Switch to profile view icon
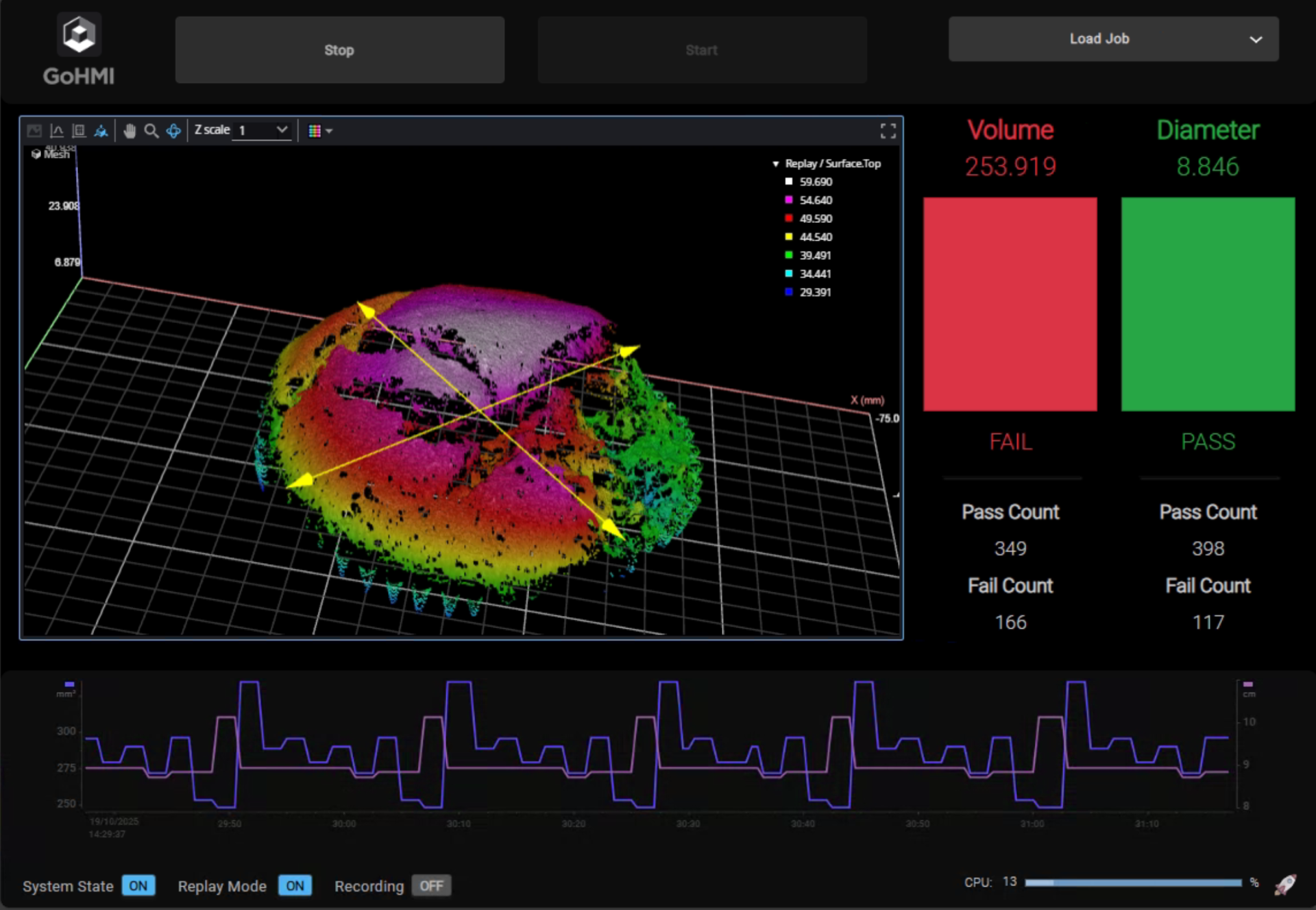This screenshot has height=910, width=1316. coord(57,130)
